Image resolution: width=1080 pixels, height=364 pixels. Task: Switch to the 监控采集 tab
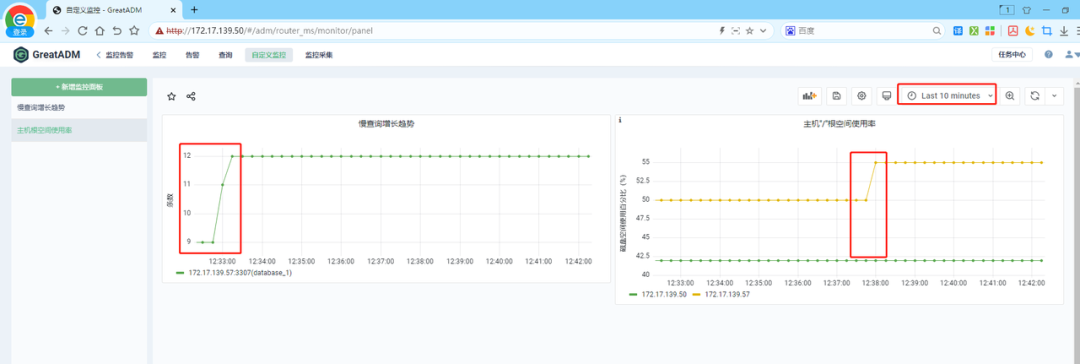point(319,55)
